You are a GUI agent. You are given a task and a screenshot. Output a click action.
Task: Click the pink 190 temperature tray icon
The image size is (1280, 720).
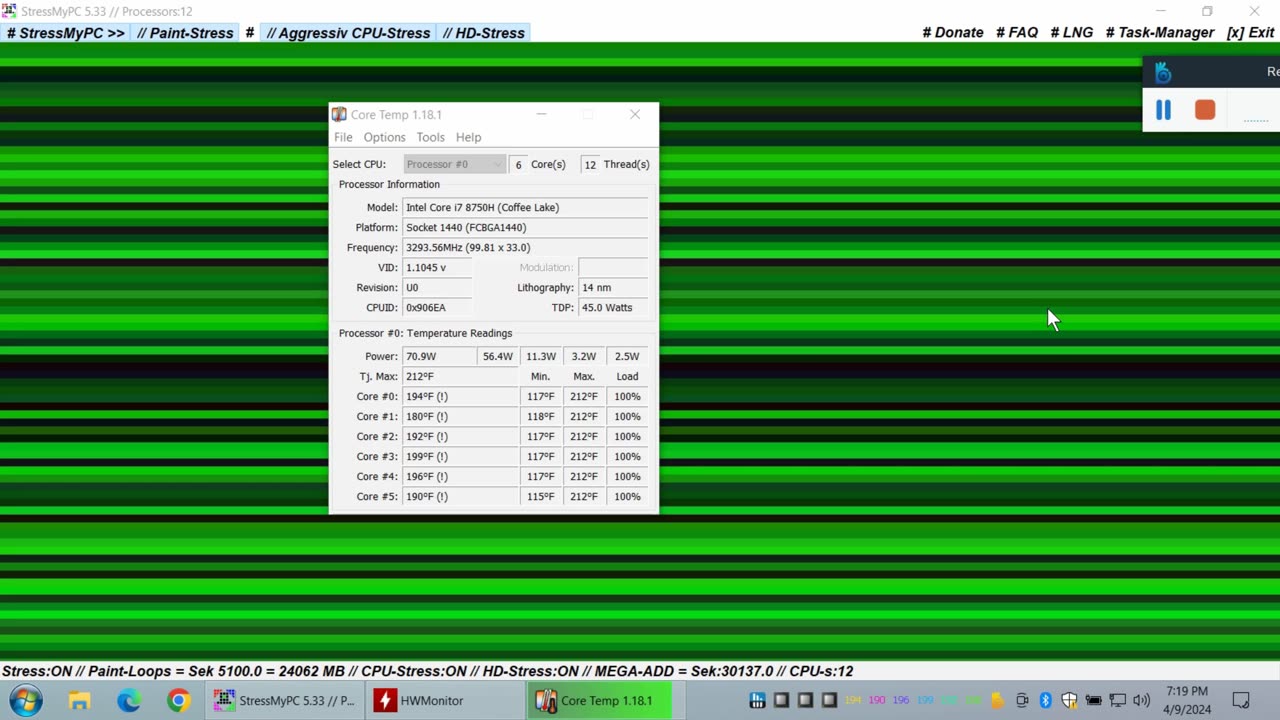click(x=877, y=700)
